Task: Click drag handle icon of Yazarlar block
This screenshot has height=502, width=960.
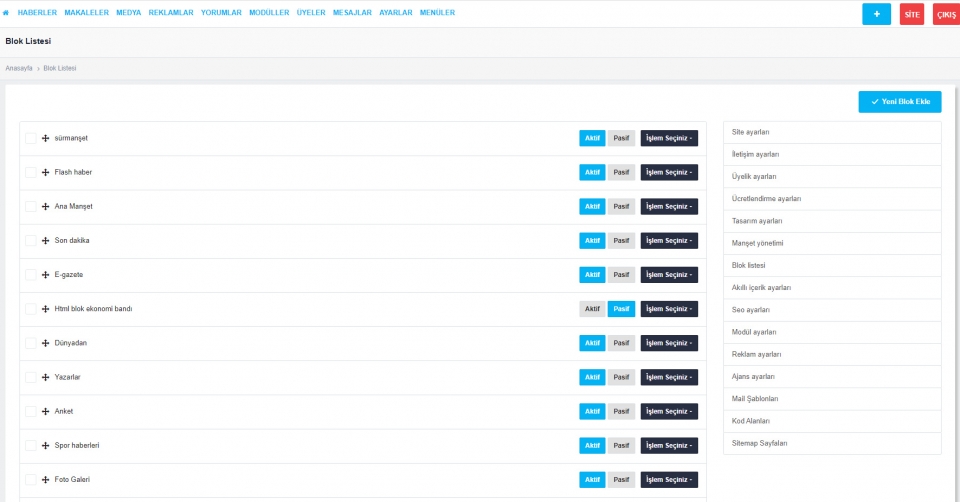Action: (x=46, y=377)
